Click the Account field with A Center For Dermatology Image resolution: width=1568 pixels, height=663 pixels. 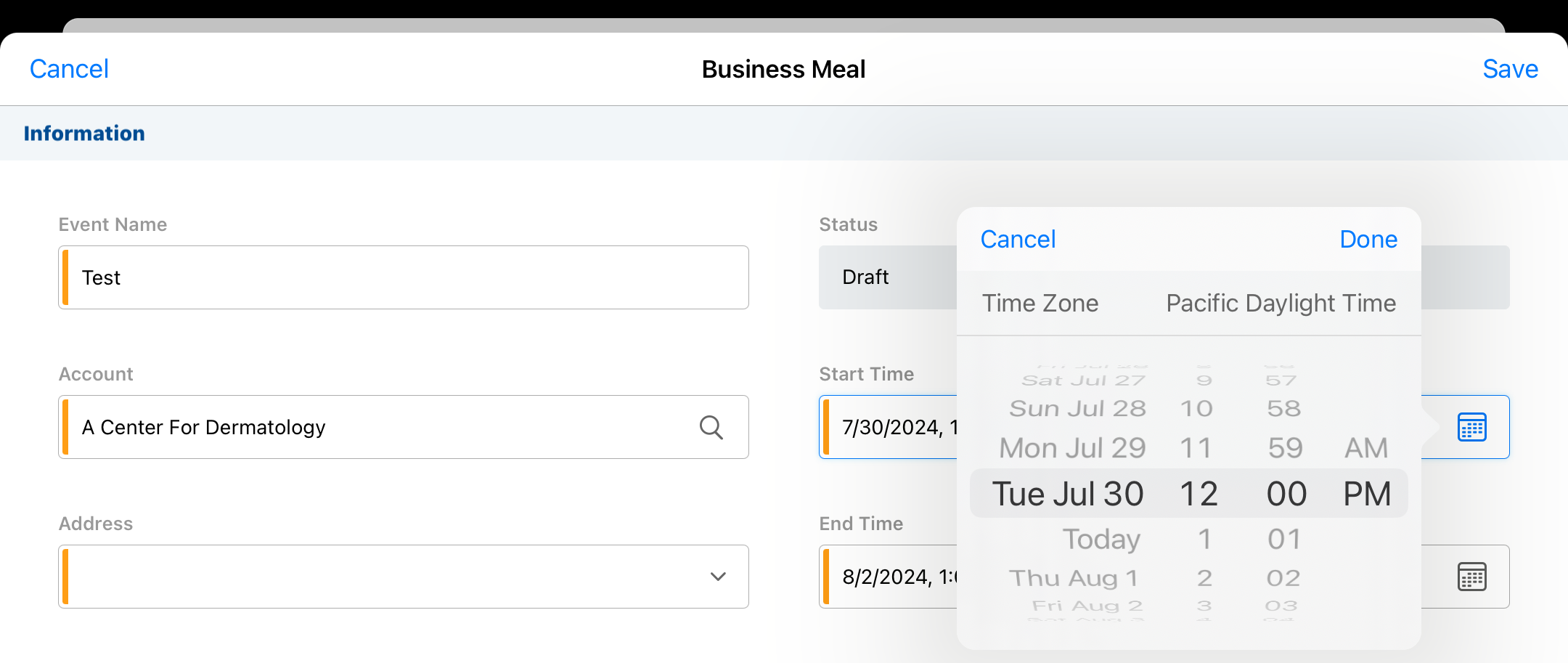point(377,427)
